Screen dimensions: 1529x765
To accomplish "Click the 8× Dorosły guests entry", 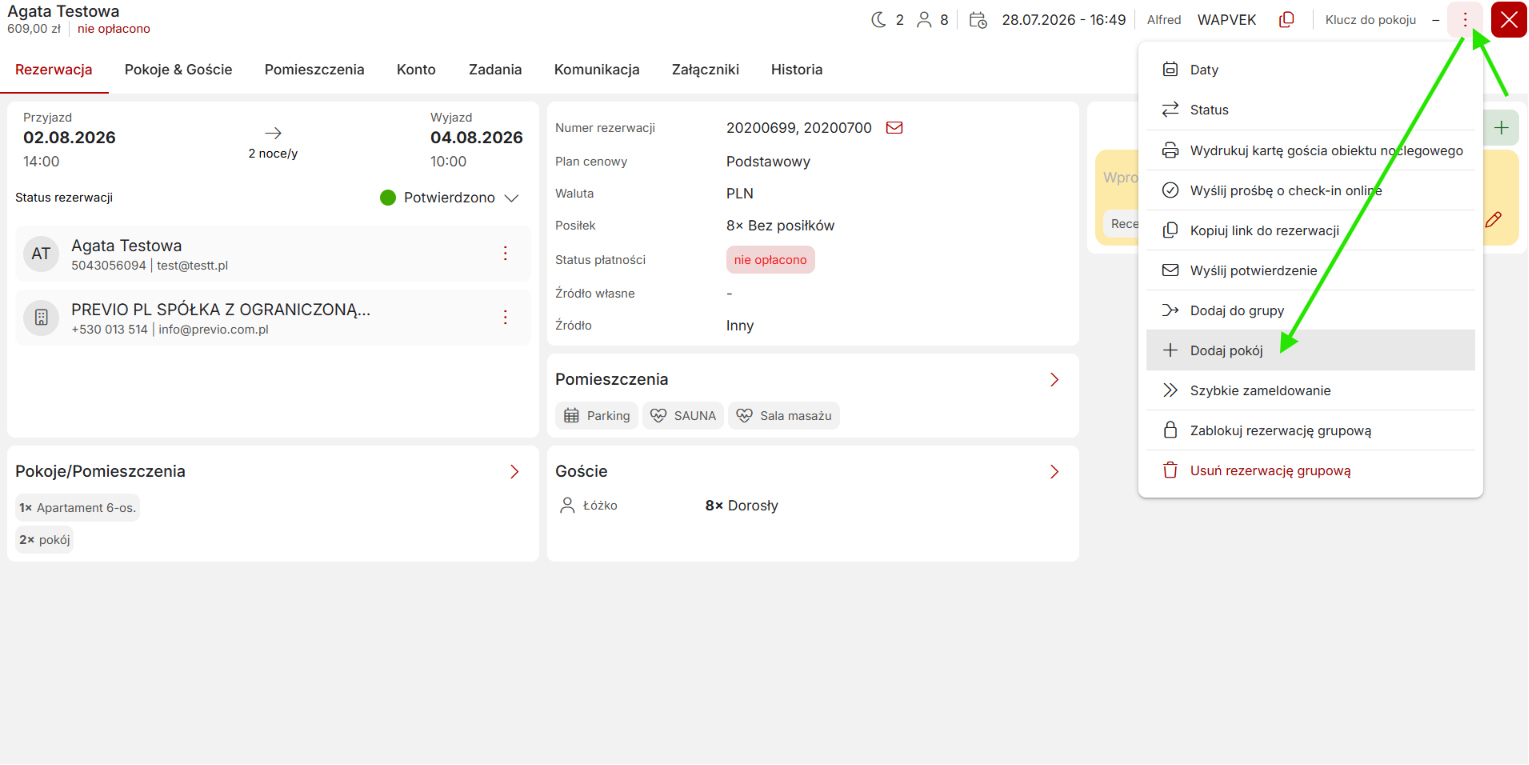I will point(741,506).
